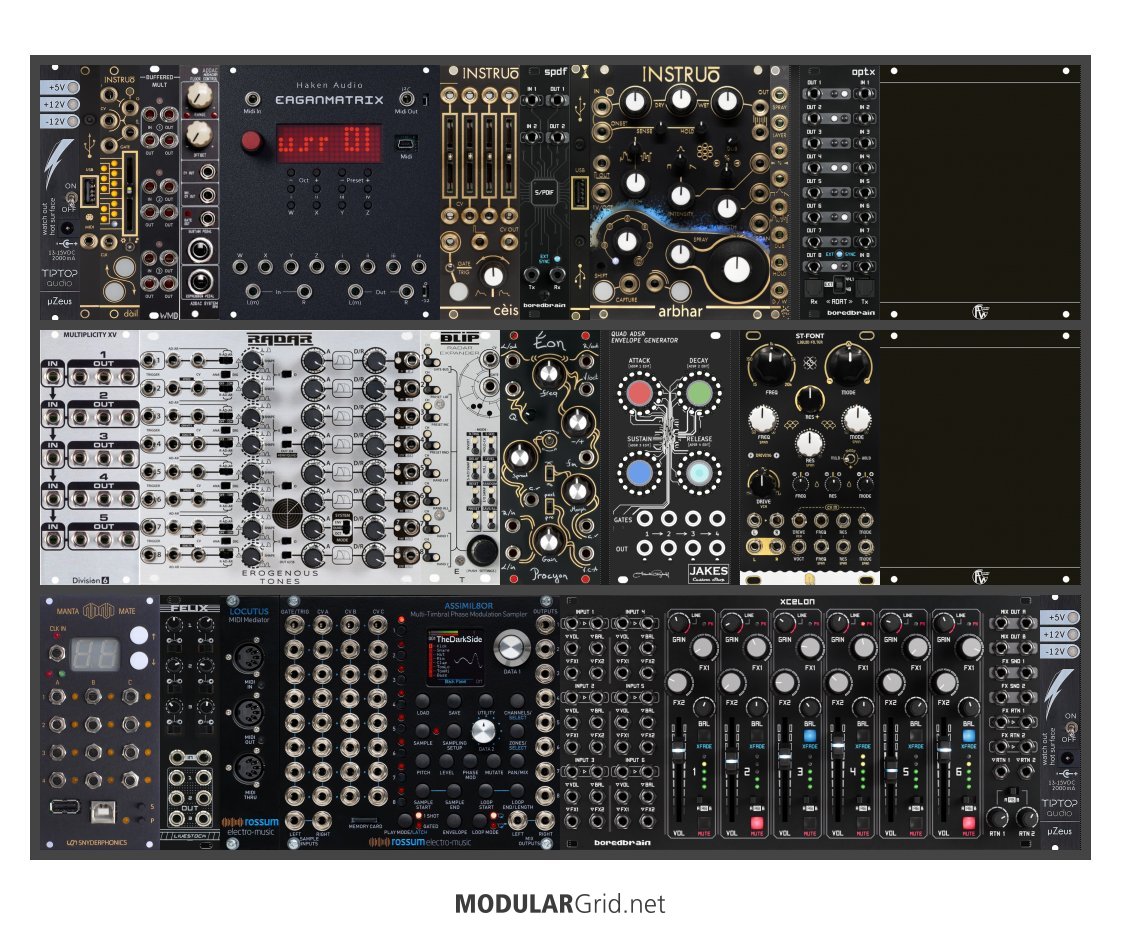
Task: Click the Guitar Pedal jack on ADDAC module
Action: pos(199,249)
